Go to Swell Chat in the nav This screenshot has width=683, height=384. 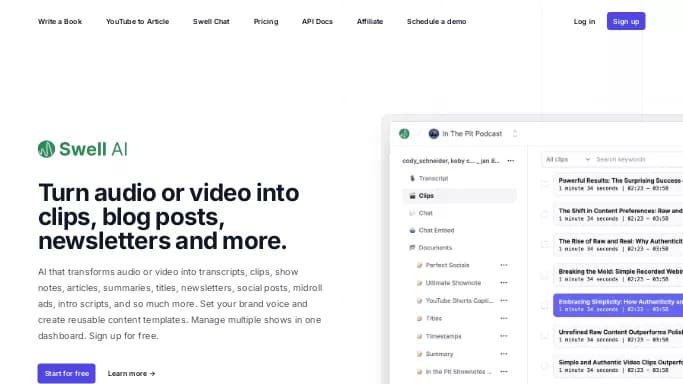point(211,21)
